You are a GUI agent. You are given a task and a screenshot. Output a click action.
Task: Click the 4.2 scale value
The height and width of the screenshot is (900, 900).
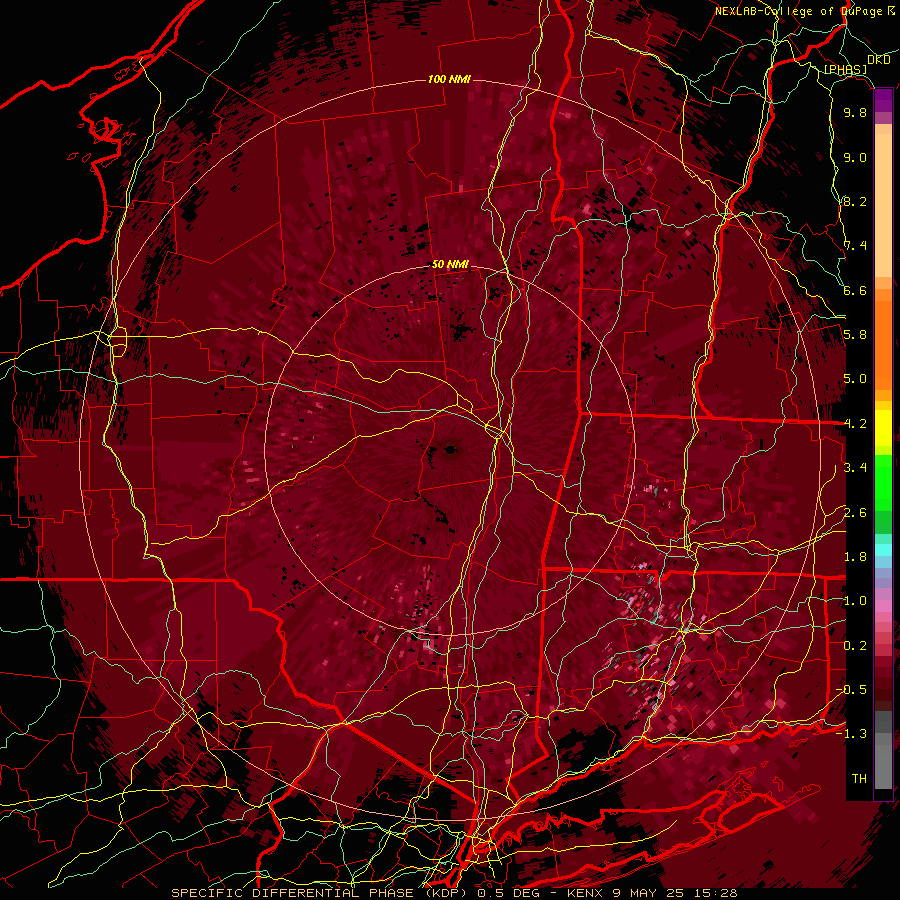click(x=855, y=424)
